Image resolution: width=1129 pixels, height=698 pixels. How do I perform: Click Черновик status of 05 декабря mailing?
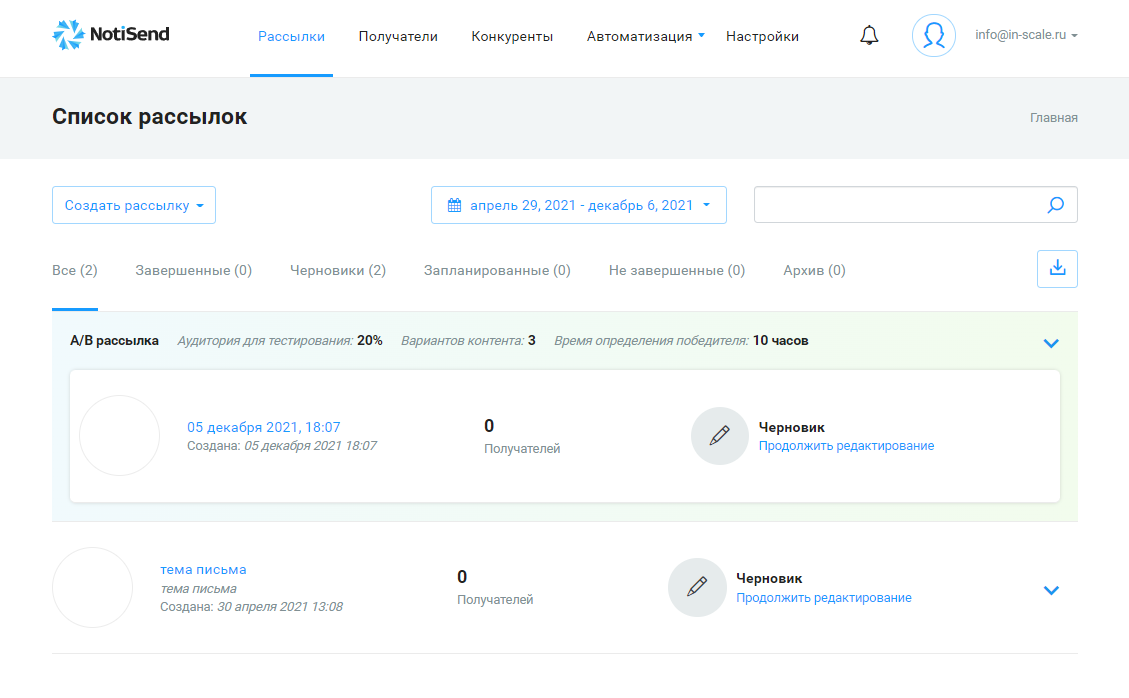[x=791, y=427]
